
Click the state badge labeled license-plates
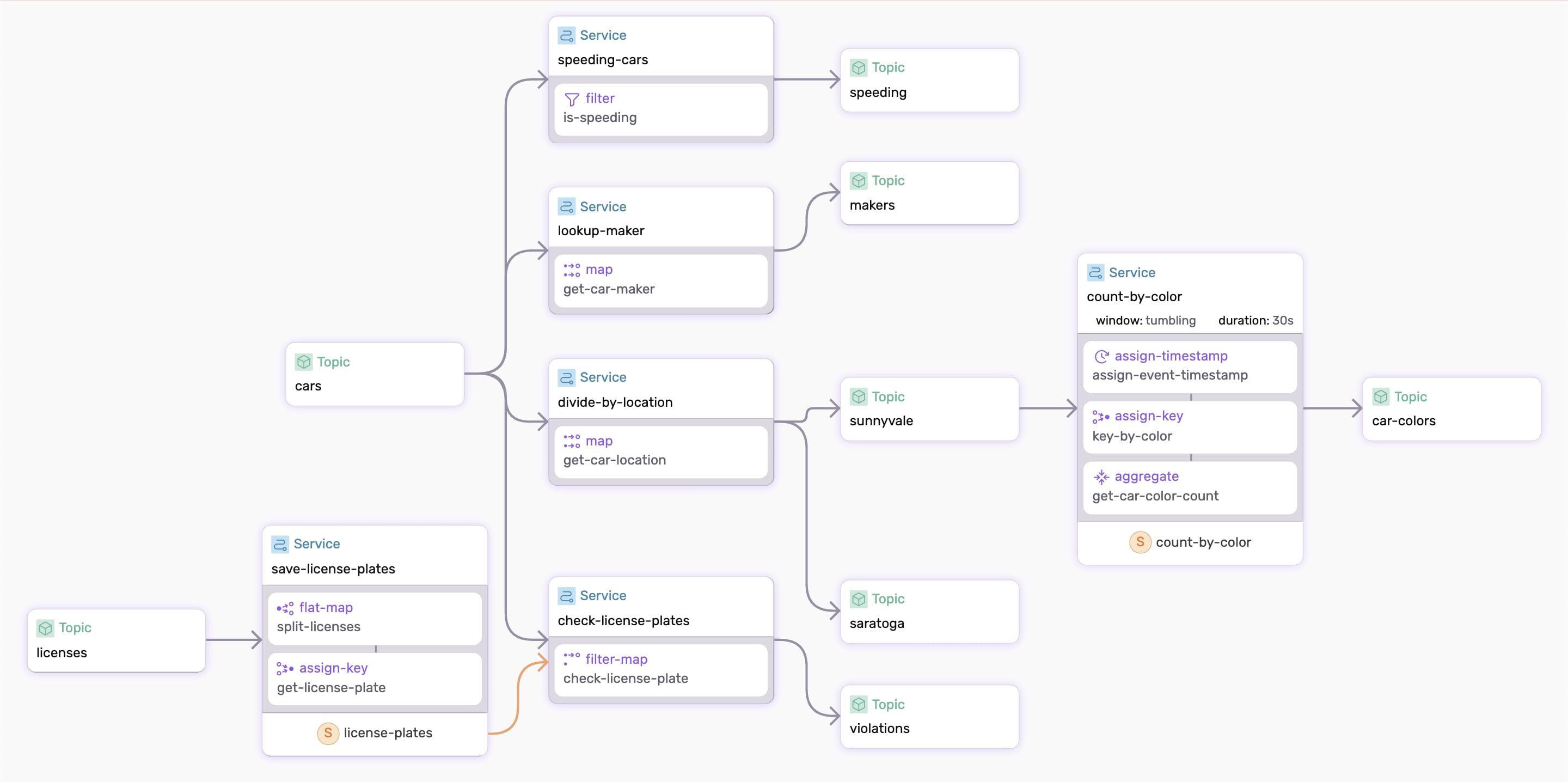(x=373, y=734)
